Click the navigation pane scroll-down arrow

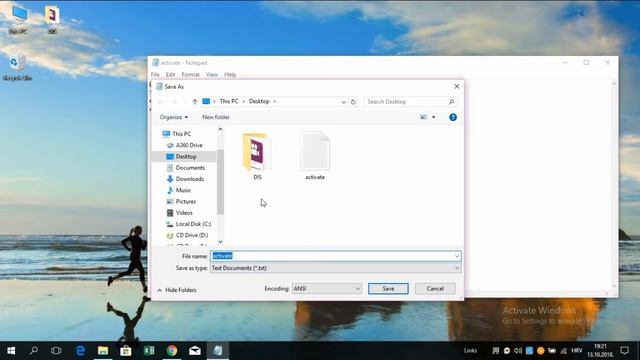(220, 242)
